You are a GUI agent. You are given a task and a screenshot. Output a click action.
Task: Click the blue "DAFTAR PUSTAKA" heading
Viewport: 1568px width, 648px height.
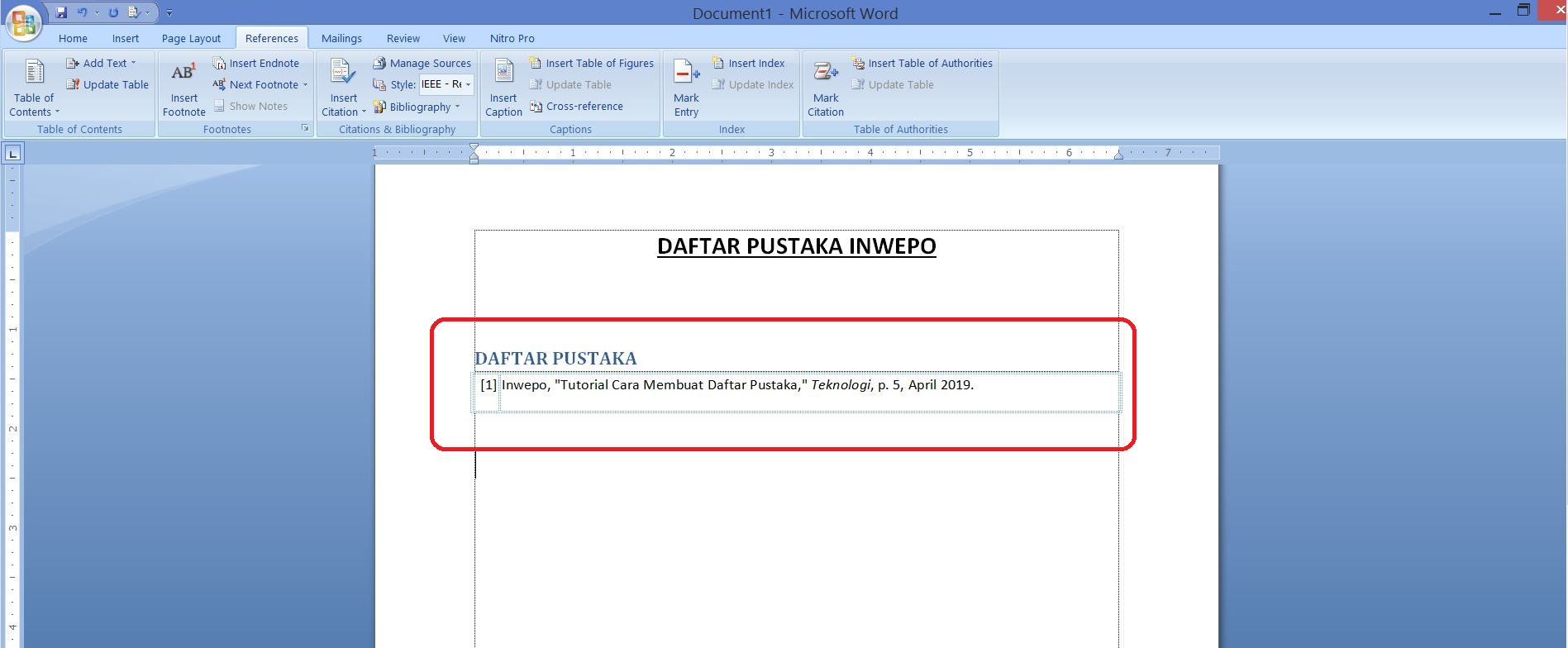[x=555, y=359]
